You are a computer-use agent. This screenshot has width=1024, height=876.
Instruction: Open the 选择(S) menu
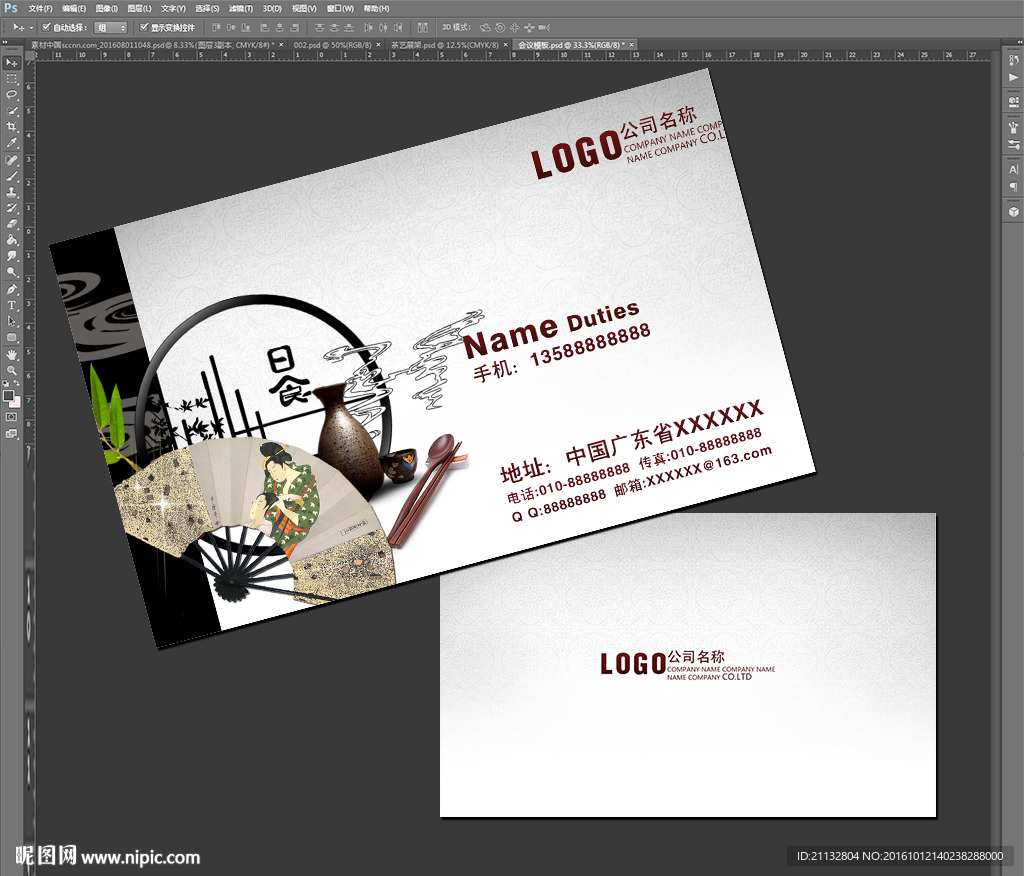pyautogui.click(x=207, y=8)
